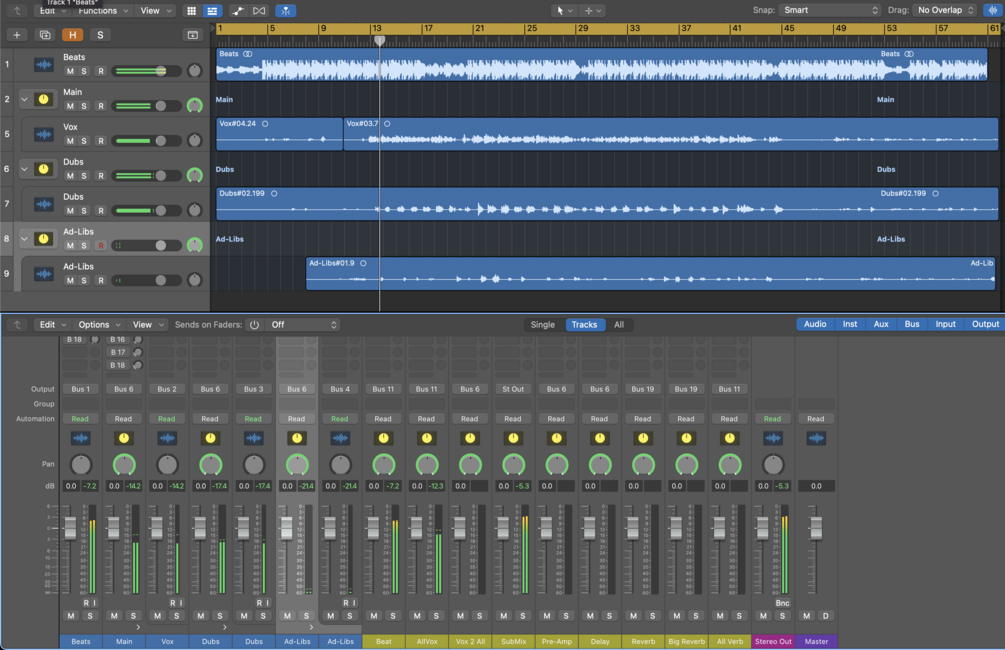Click the Vox#03.7 audio region
1005x650 pixels.
click(670, 134)
